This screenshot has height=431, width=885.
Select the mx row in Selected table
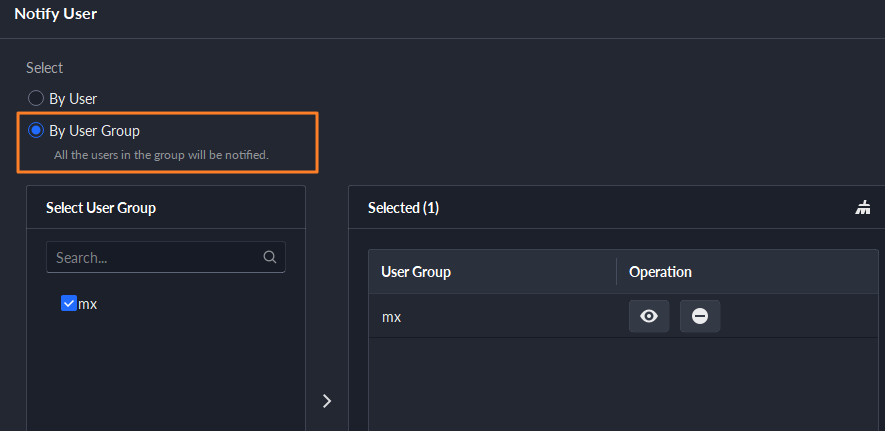[490, 317]
